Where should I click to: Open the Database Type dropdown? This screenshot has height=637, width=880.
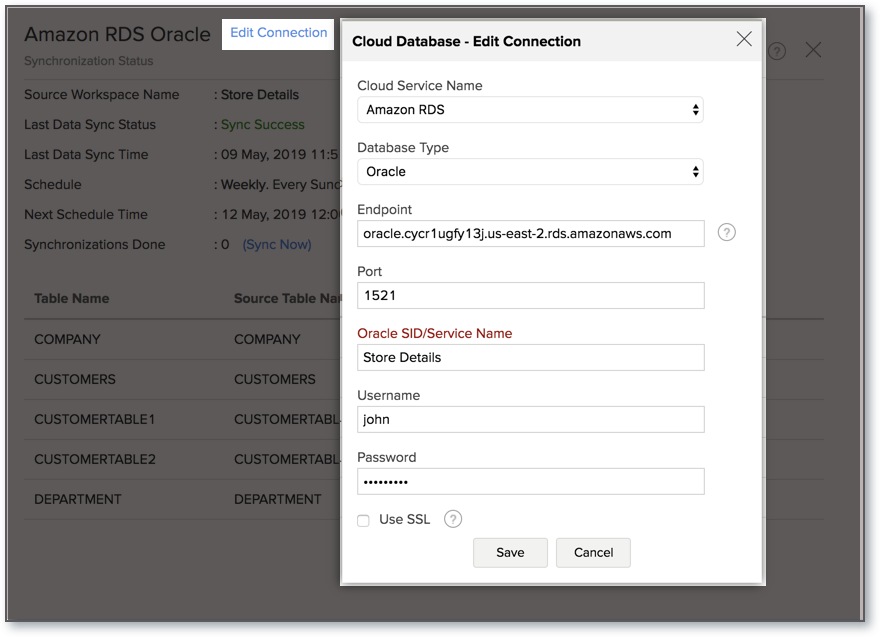tap(530, 172)
